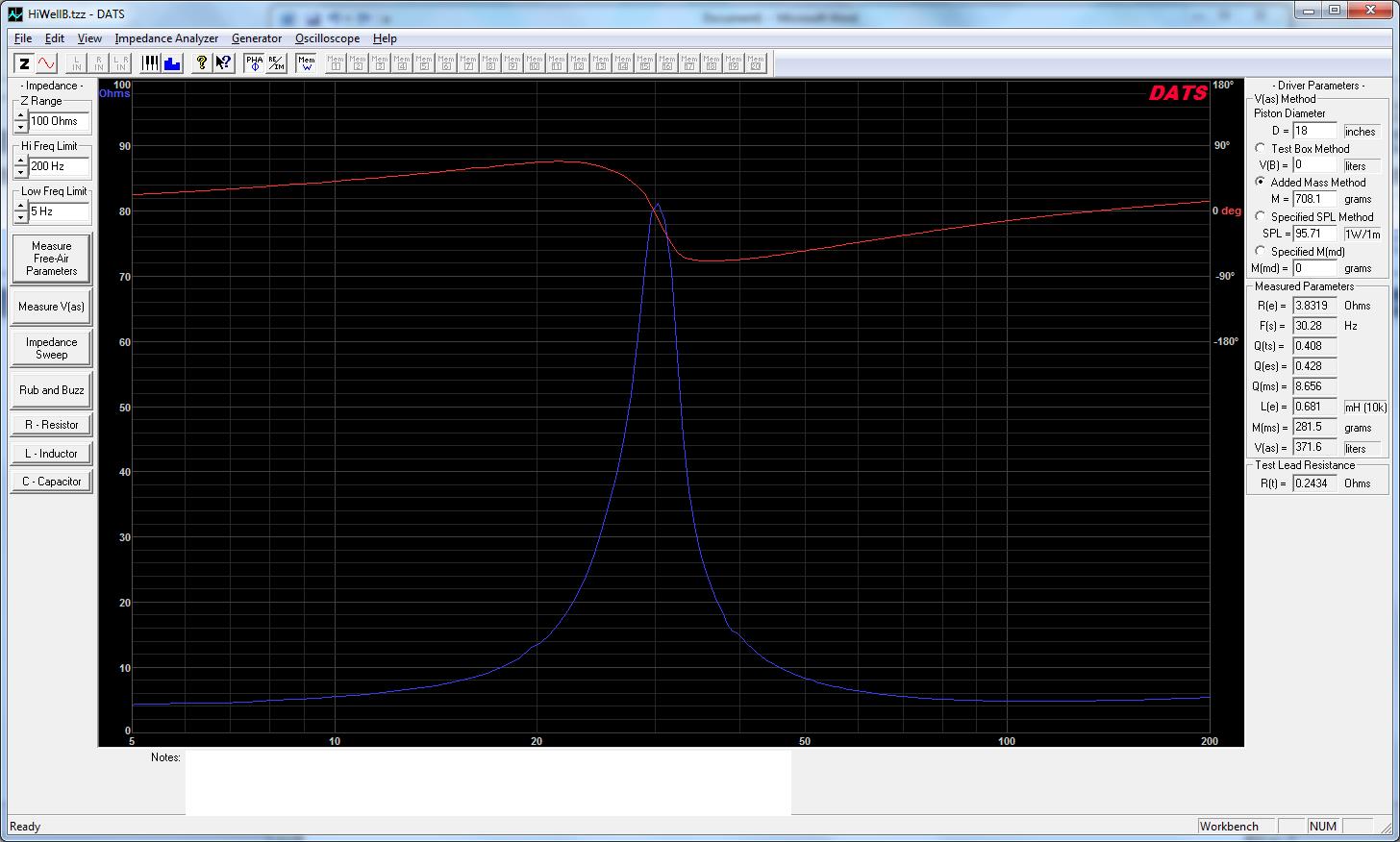This screenshot has width=1400, height=842.
Task: Open the Edit menu
Action: tap(55, 38)
